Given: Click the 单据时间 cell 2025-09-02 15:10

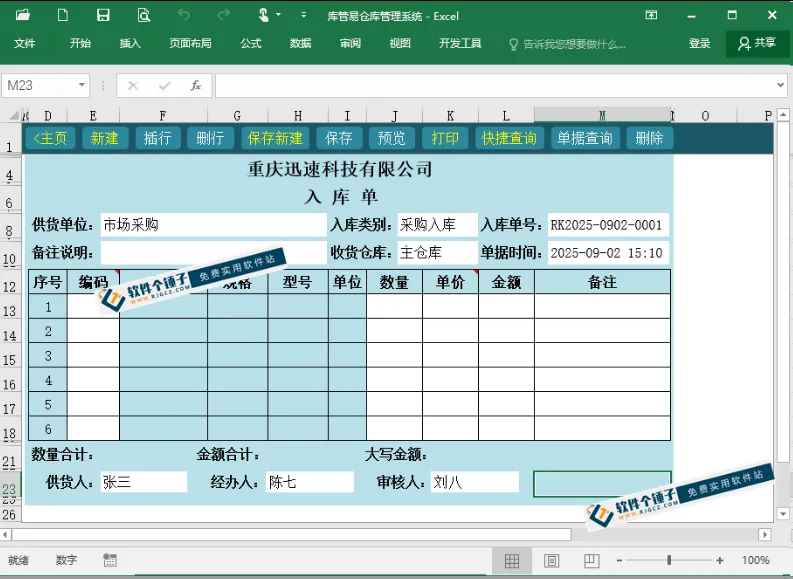Looking at the screenshot, I should pyautogui.click(x=608, y=252).
